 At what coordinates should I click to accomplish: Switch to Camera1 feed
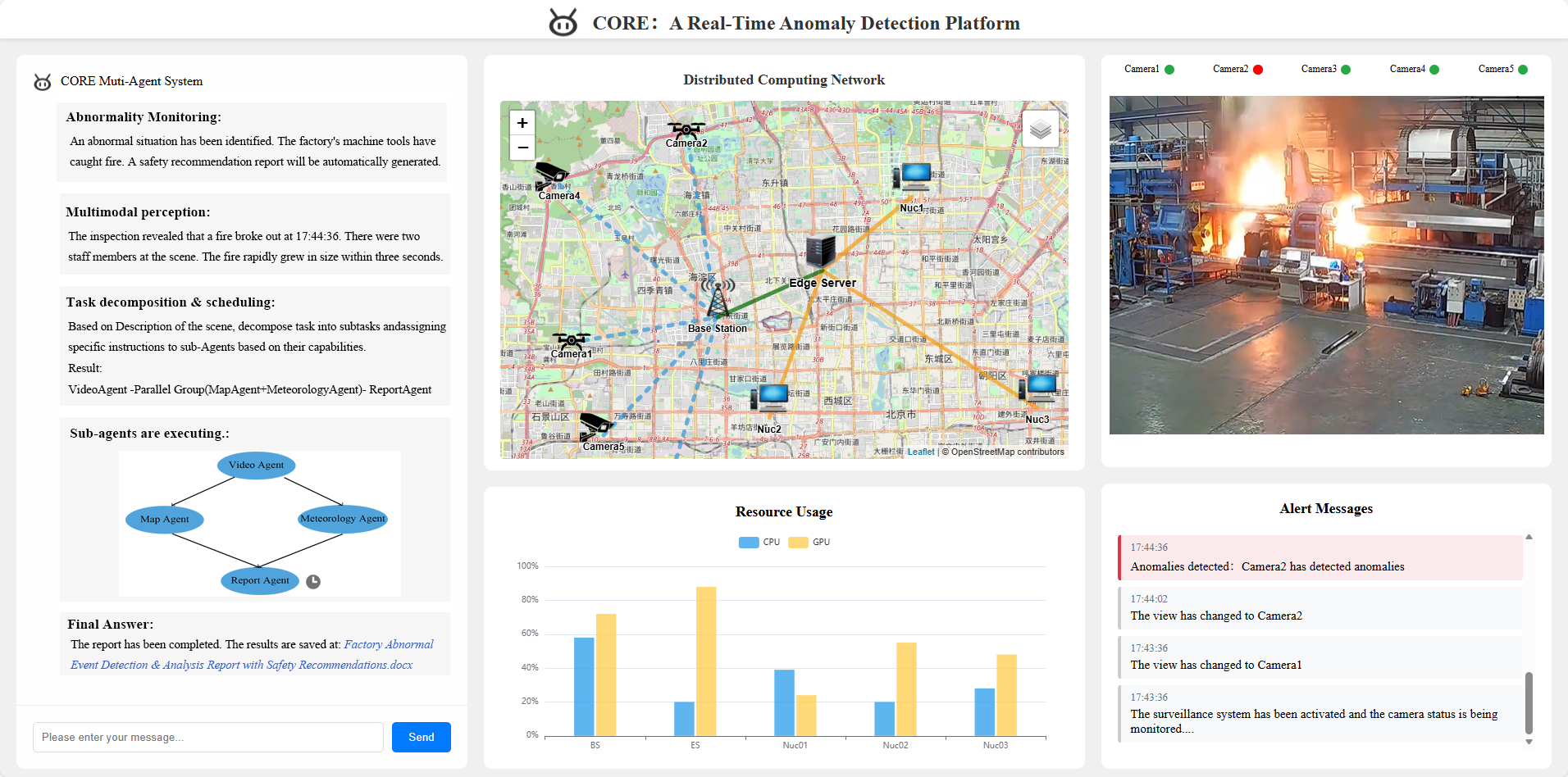click(1148, 70)
